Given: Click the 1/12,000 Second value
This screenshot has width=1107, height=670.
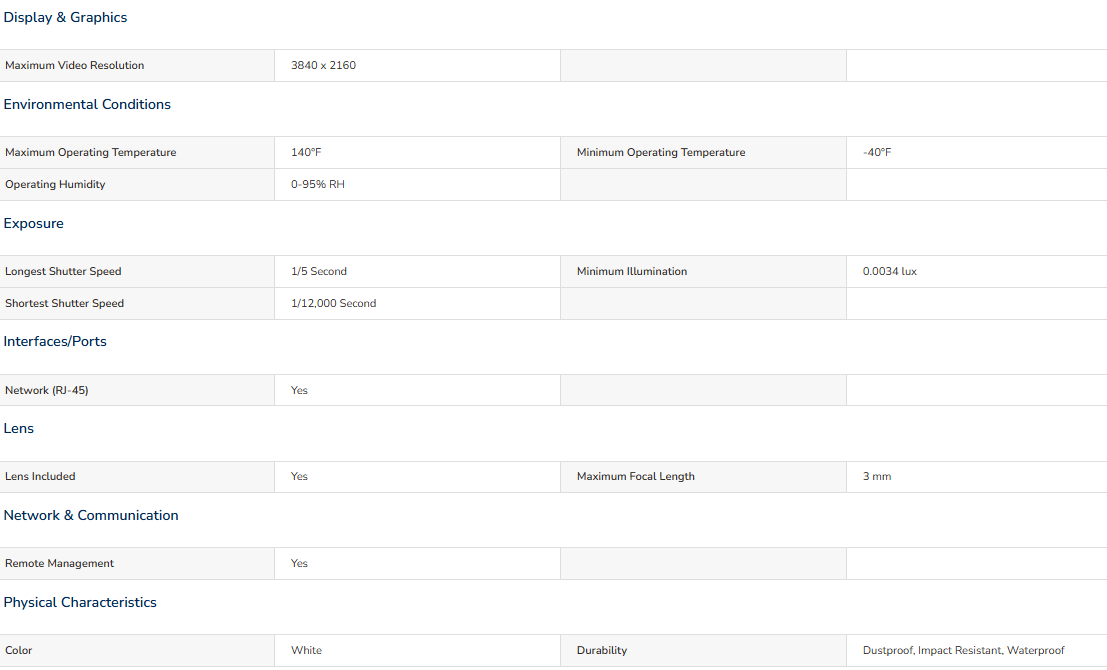Looking at the screenshot, I should [x=333, y=304].
